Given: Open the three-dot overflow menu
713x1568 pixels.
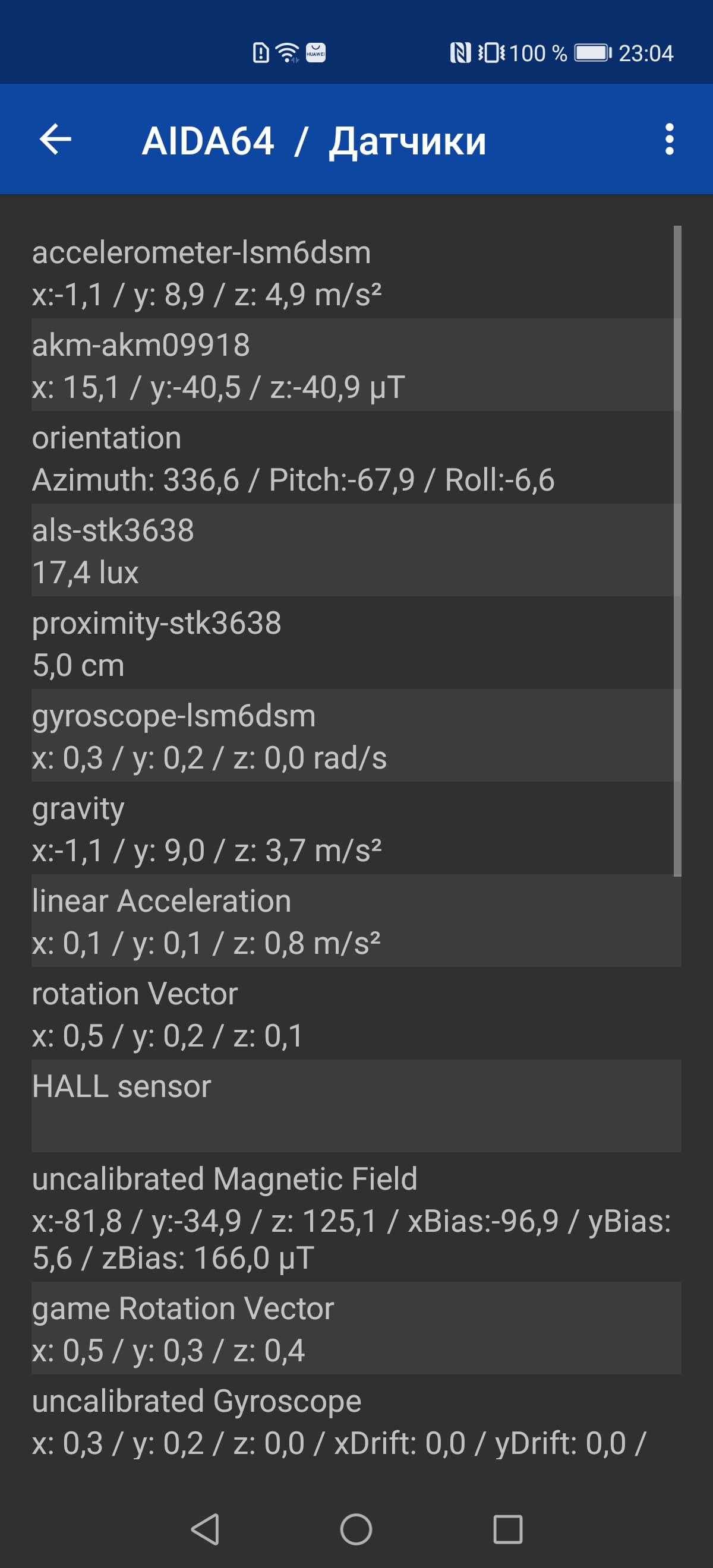Looking at the screenshot, I should coord(669,140).
